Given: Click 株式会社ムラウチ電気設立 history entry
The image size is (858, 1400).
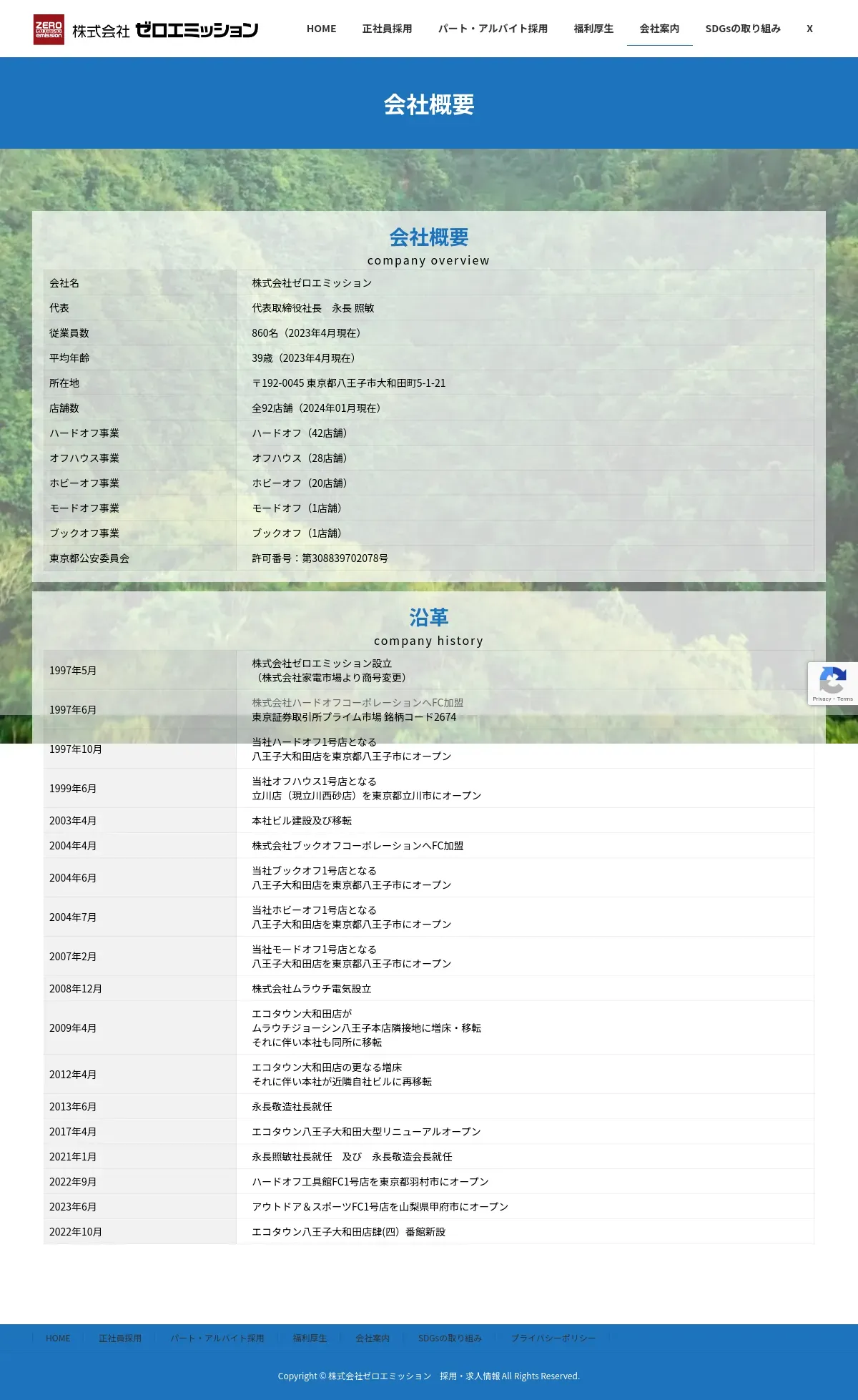Looking at the screenshot, I should [x=312, y=989].
